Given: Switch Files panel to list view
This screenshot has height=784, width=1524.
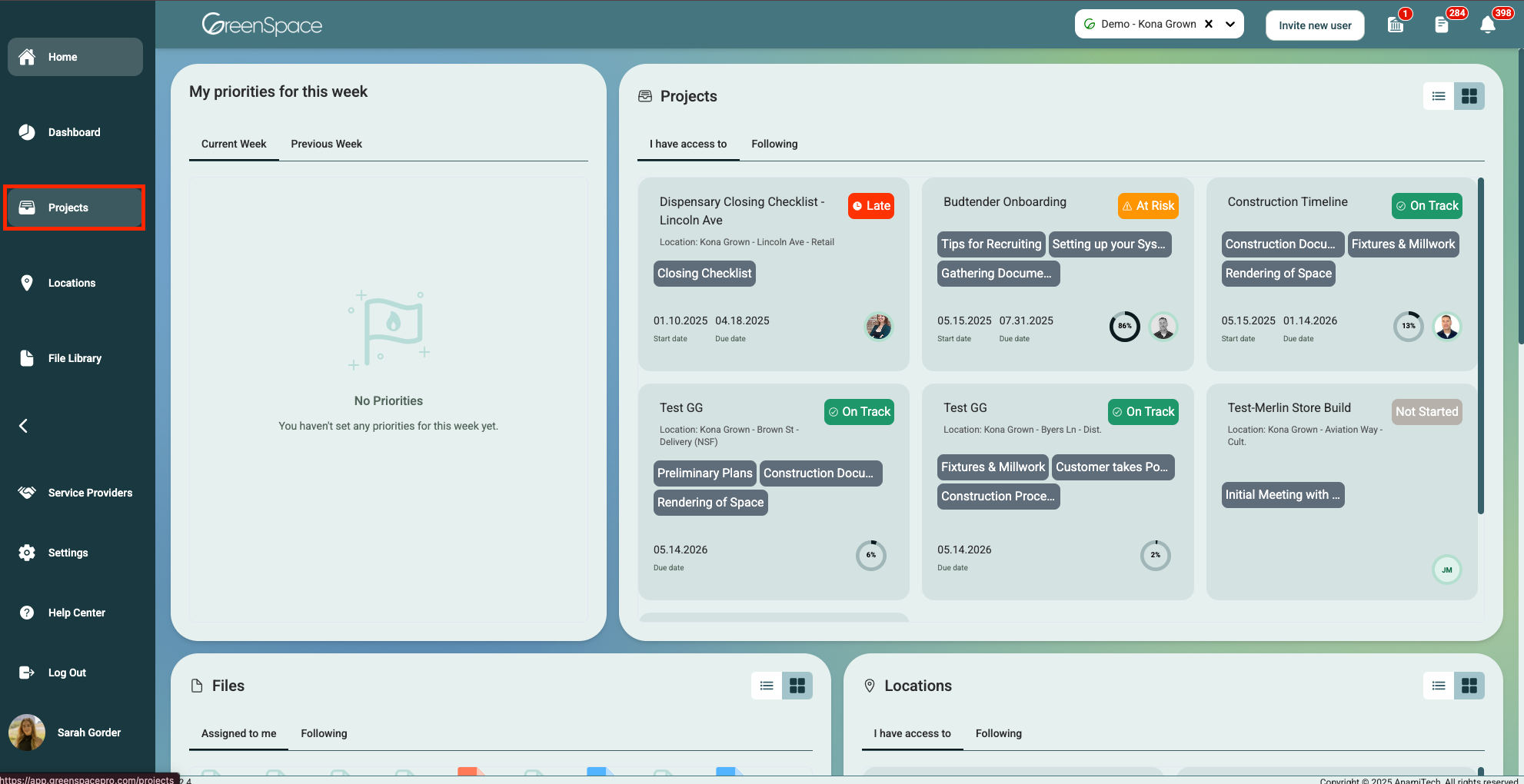Looking at the screenshot, I should click(x=767, y=686).
